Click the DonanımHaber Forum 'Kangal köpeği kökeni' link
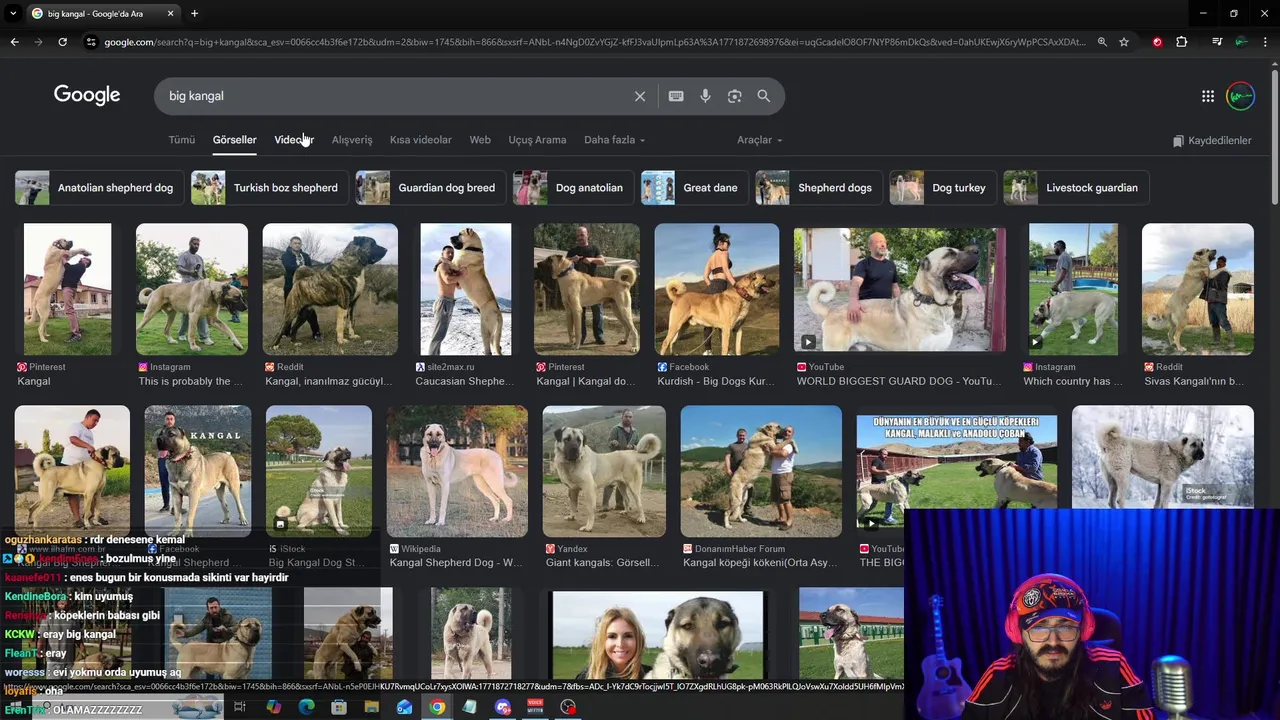This screenshot has height=720, width=1280. (761, 563)
